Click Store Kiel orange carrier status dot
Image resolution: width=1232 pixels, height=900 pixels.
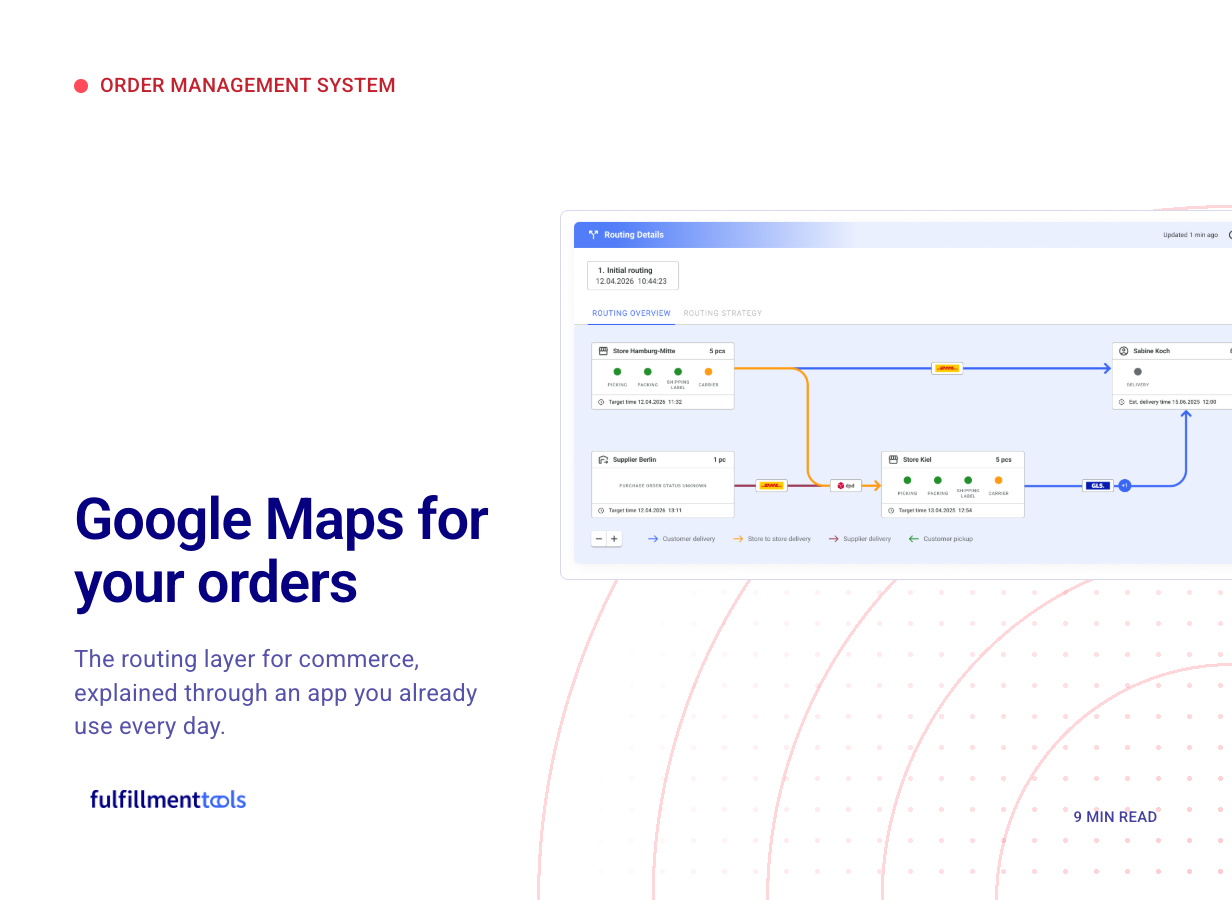[998, 480]
